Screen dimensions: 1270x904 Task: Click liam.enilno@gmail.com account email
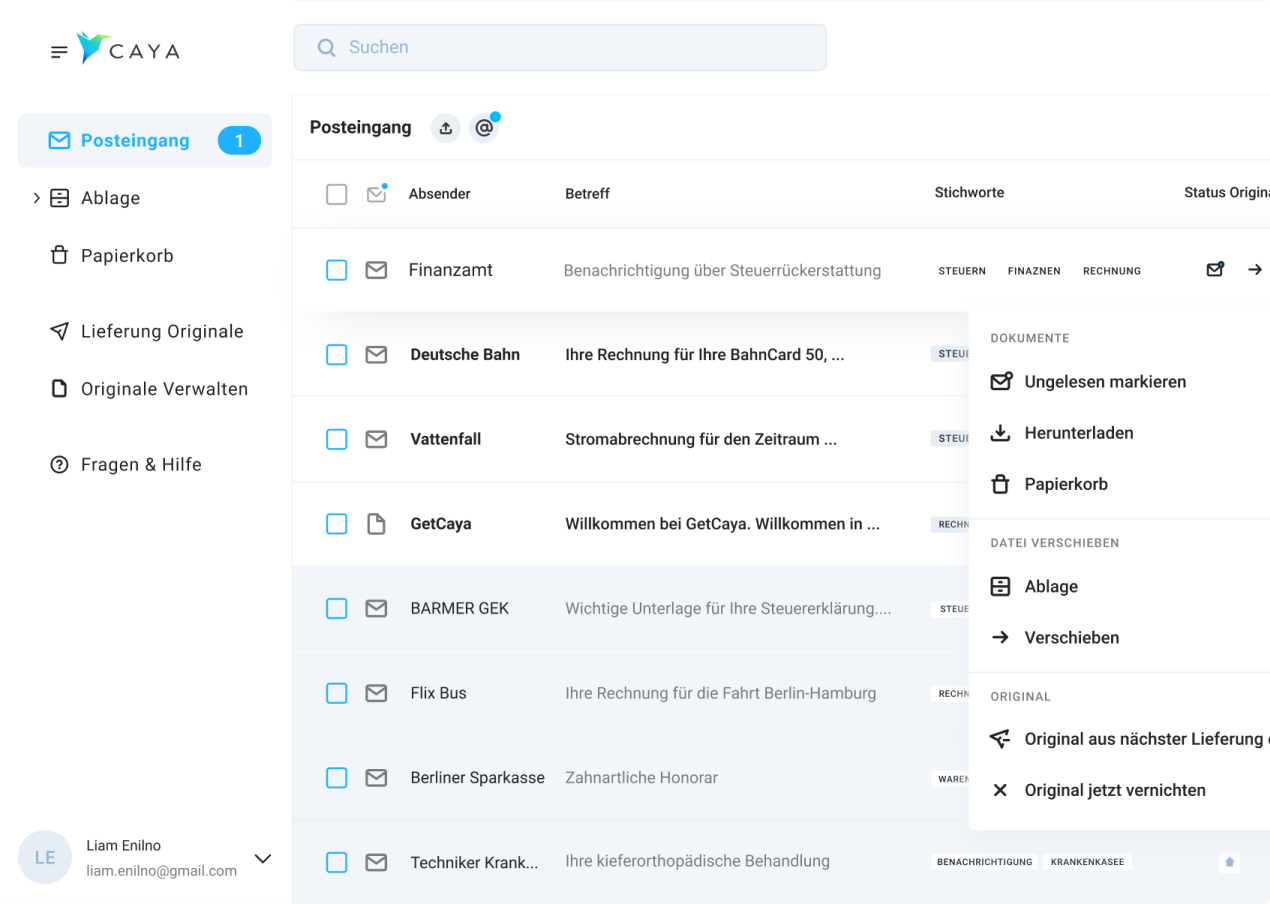(161, 871)
